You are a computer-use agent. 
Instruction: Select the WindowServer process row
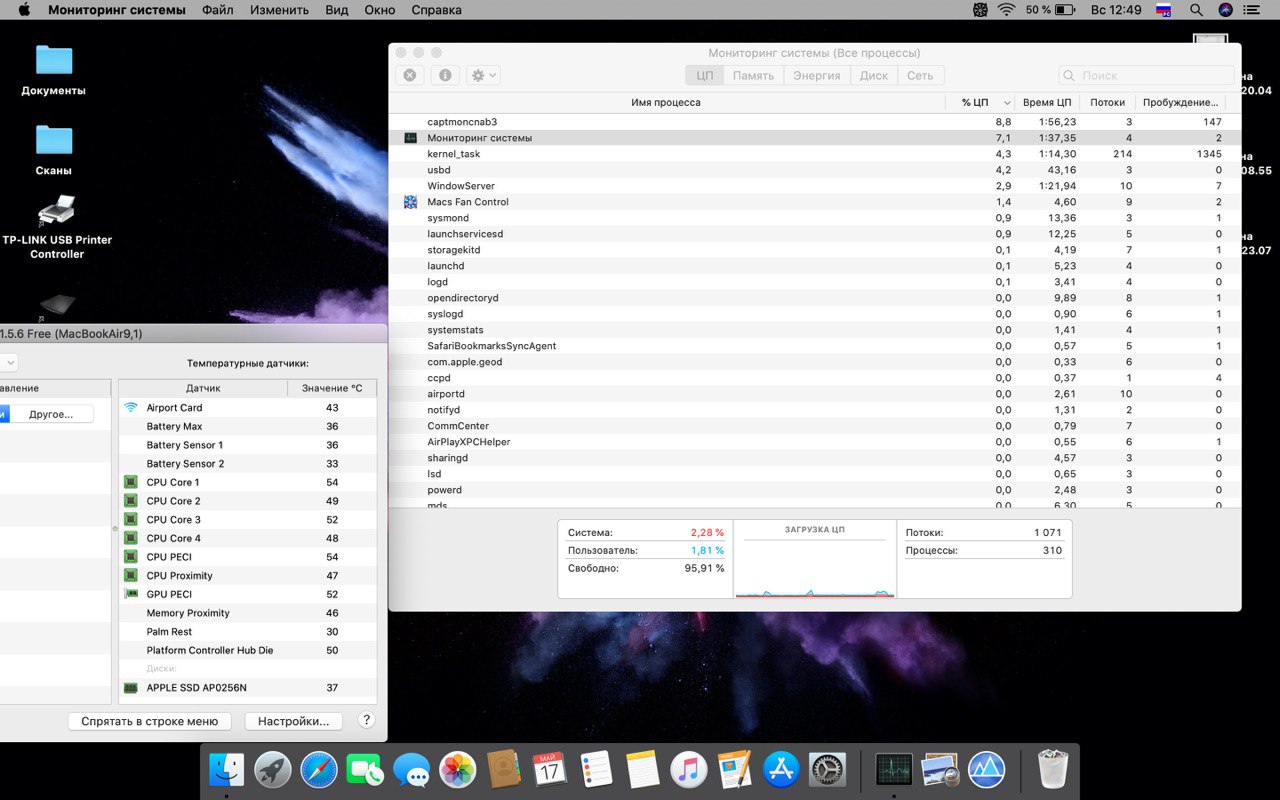[814, 186]
